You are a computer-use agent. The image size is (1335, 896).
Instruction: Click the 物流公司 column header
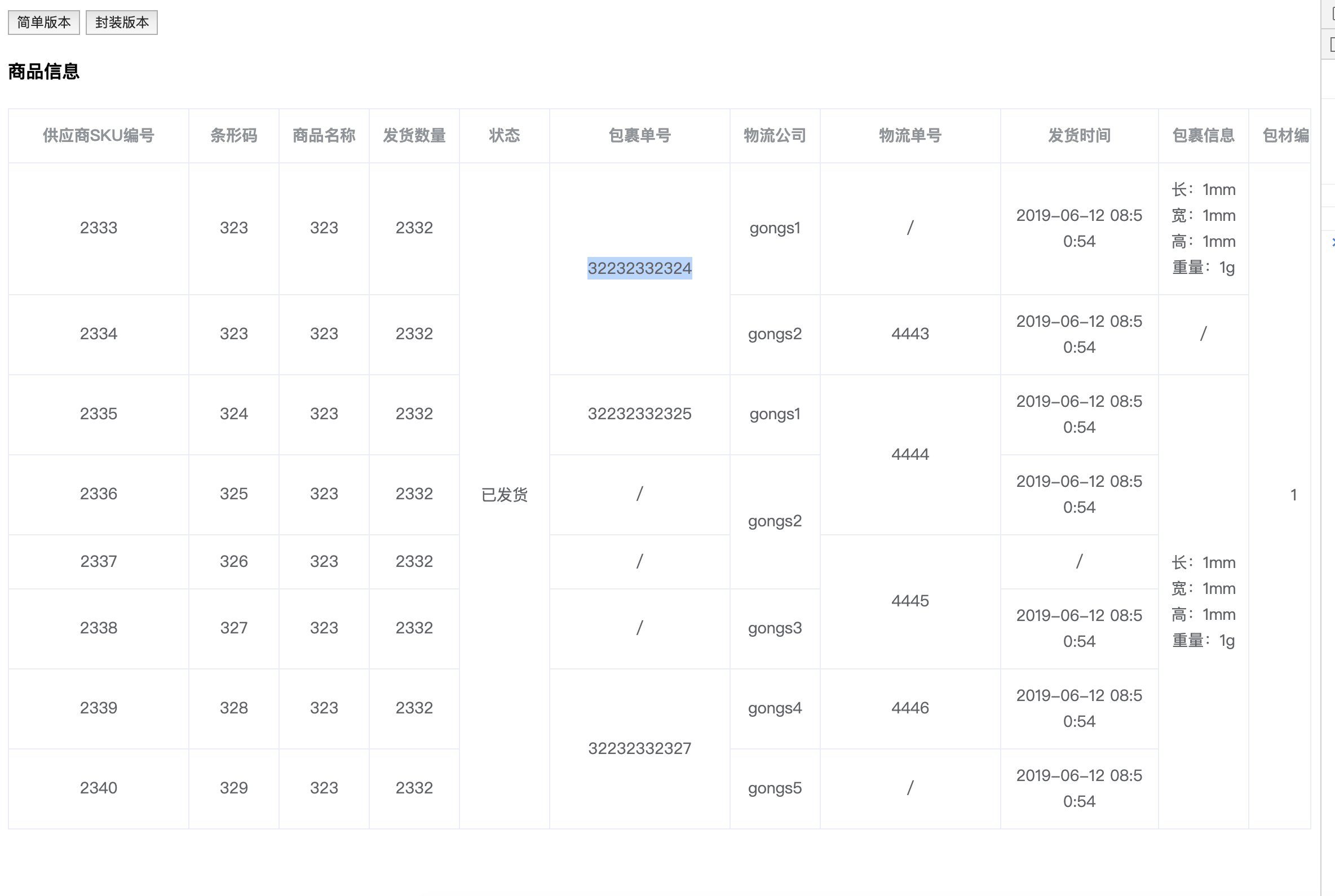coord(775,135)
